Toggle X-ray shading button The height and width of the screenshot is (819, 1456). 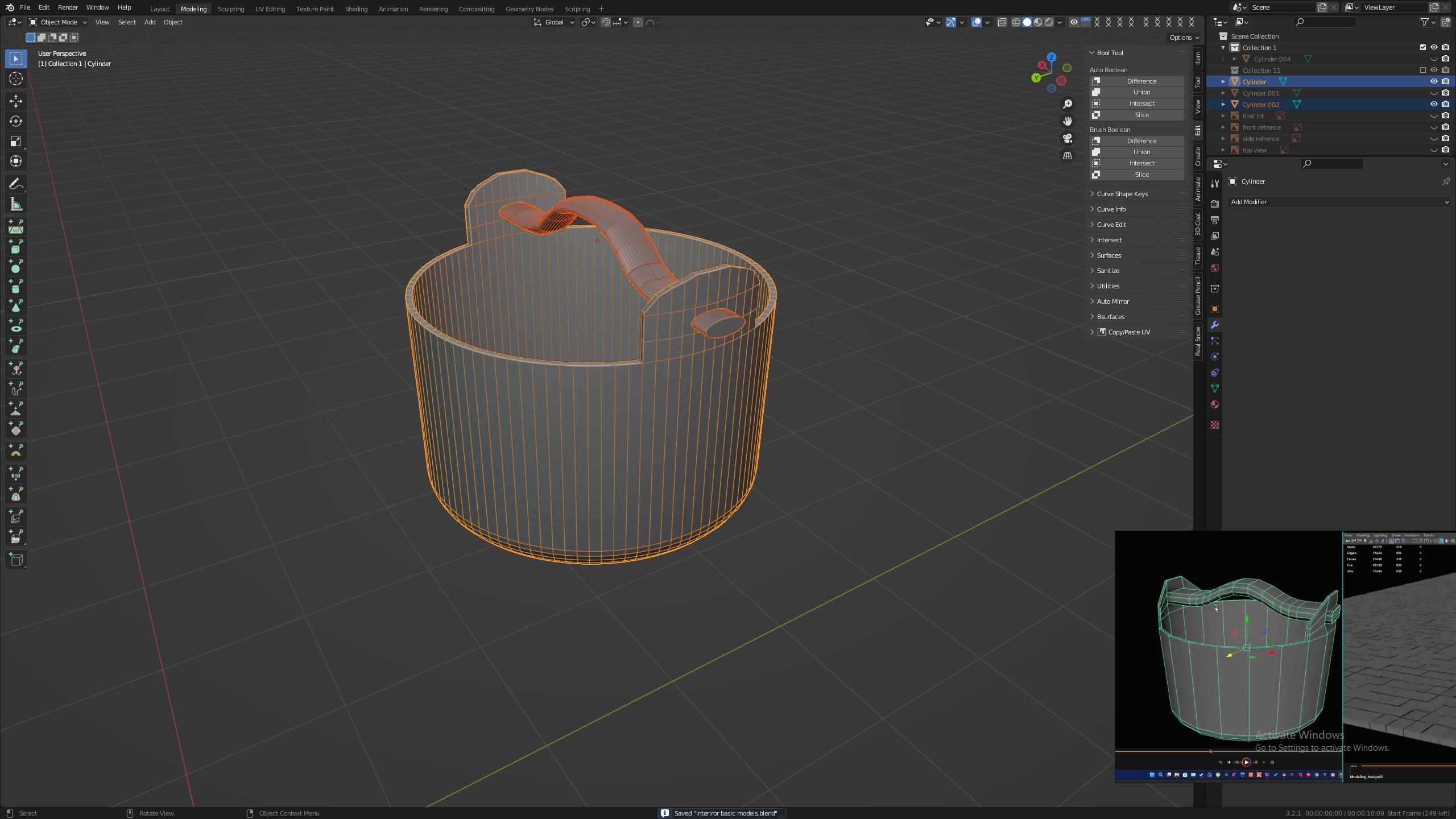[1002, 22]
